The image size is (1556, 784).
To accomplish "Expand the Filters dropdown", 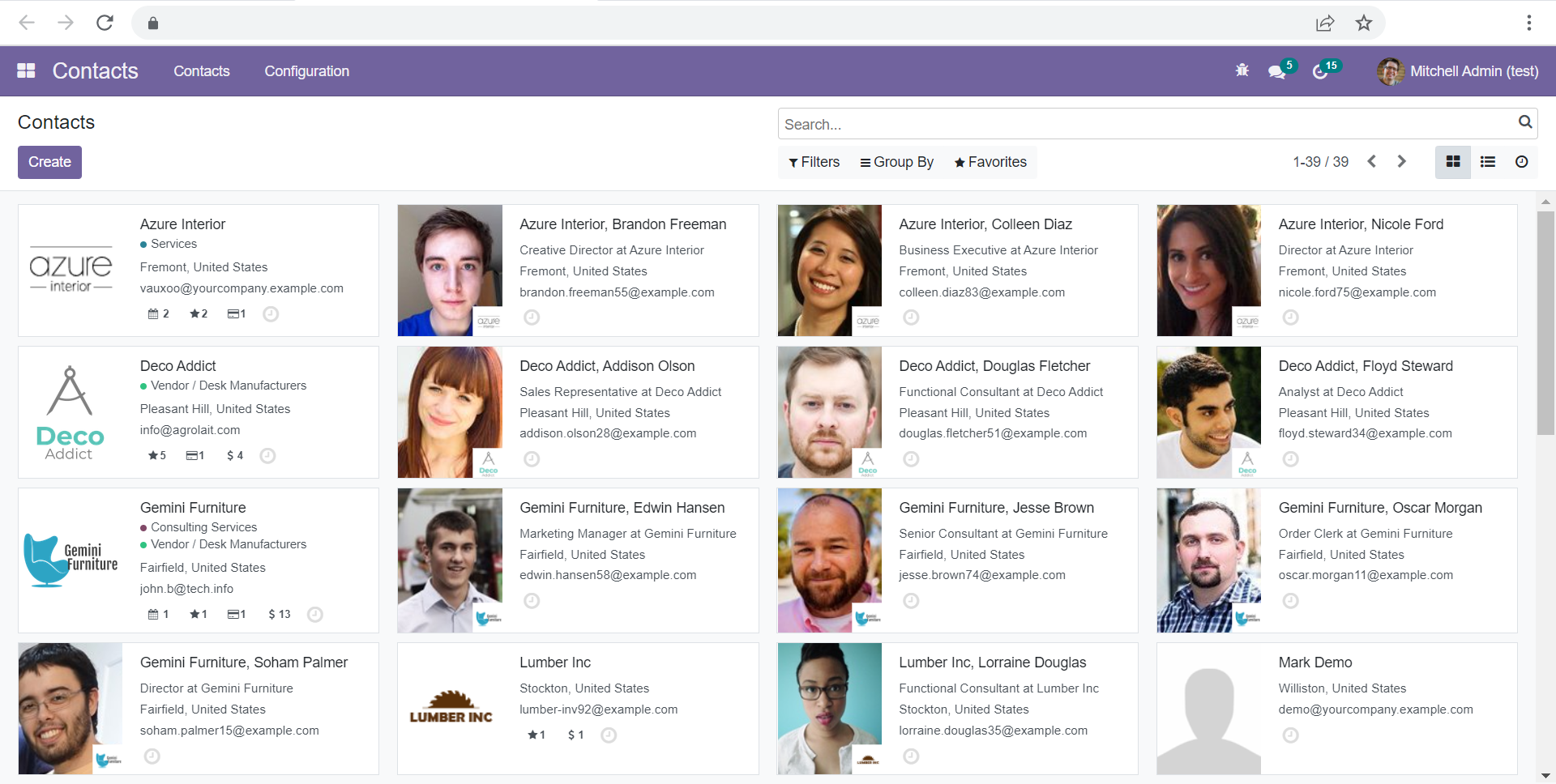I will pyautogui.click(x=814, y=162).
